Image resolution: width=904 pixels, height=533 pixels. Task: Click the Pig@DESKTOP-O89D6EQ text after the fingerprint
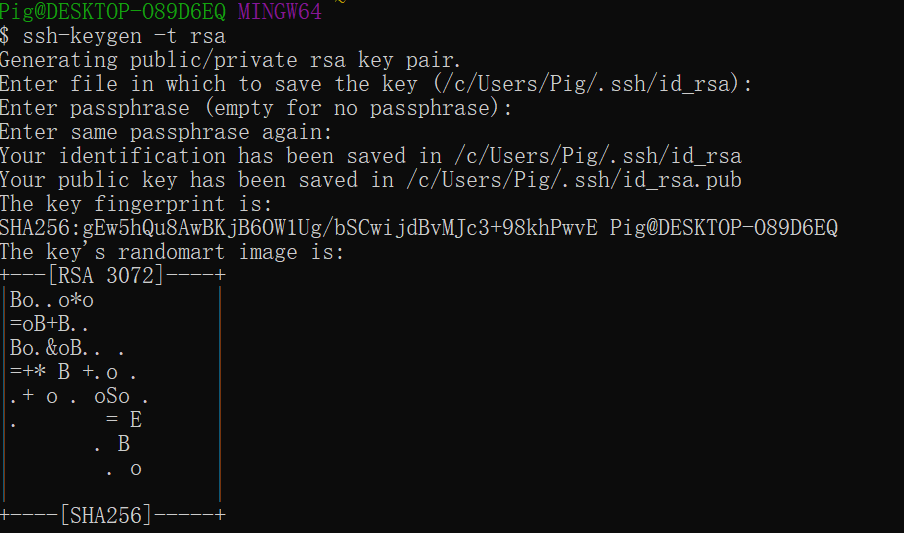[724, 228]
